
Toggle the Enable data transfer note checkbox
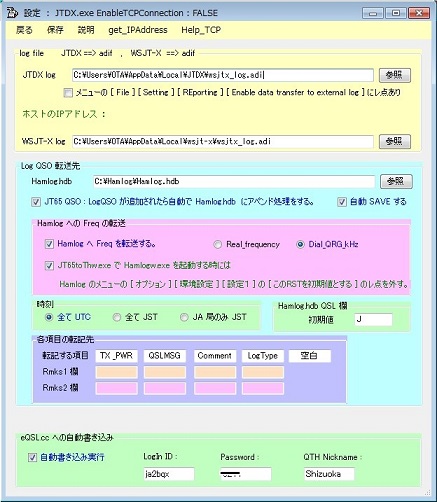pos(68,93)
